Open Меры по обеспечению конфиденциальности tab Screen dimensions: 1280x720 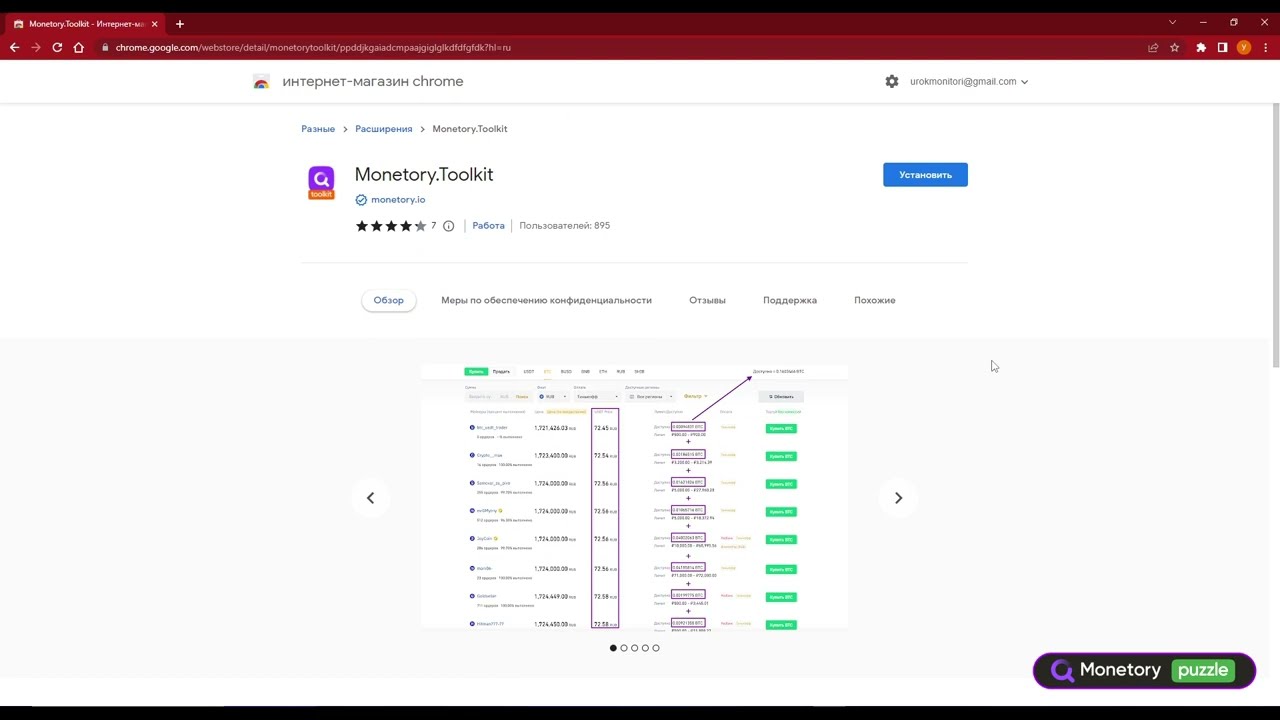click(546, 300)
